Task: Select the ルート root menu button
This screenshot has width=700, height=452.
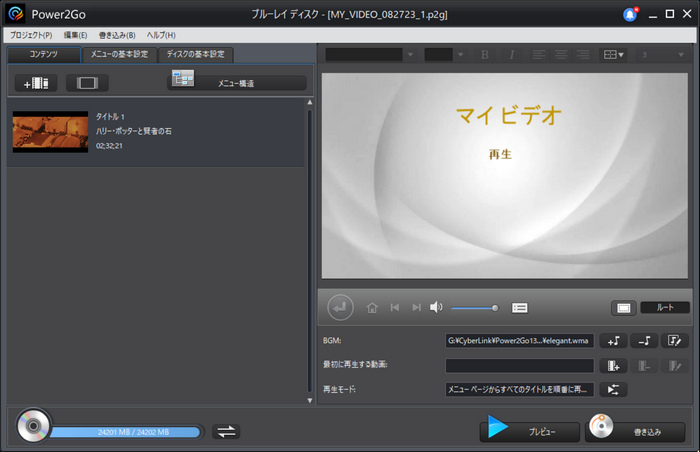Action: click(665, 307)
